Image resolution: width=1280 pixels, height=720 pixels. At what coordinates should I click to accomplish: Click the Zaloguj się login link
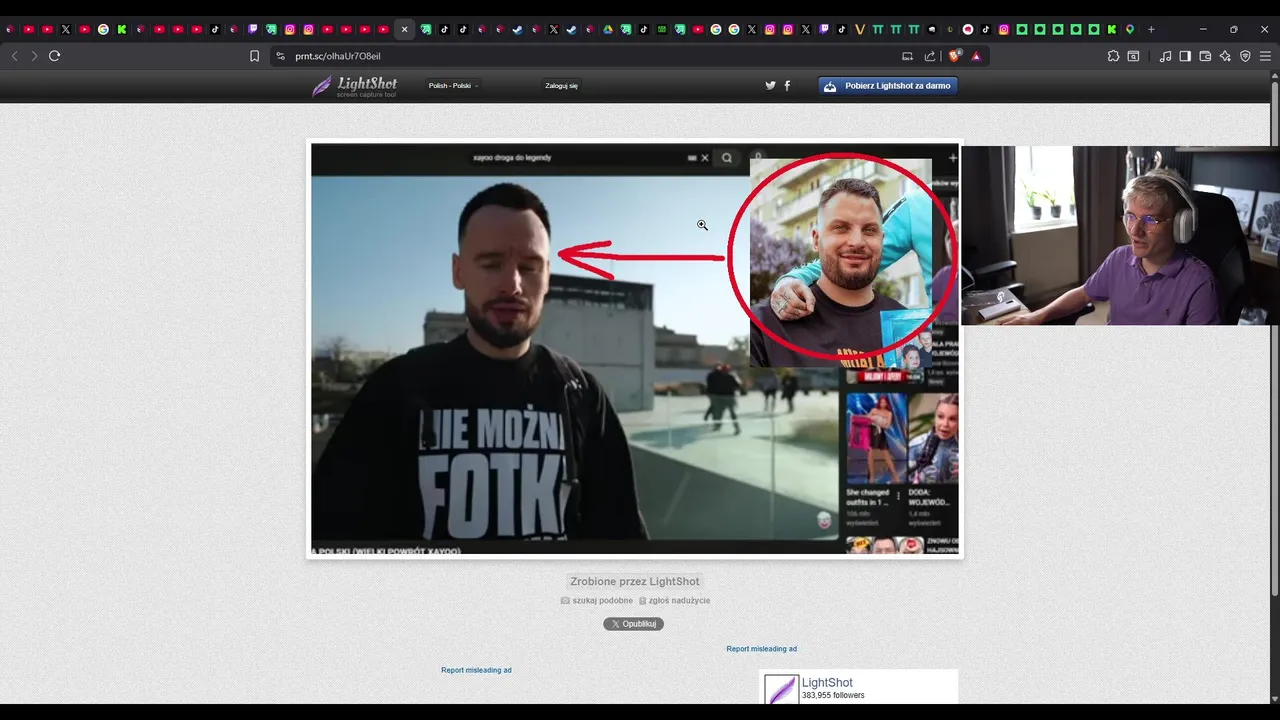(x=561, y=86)
